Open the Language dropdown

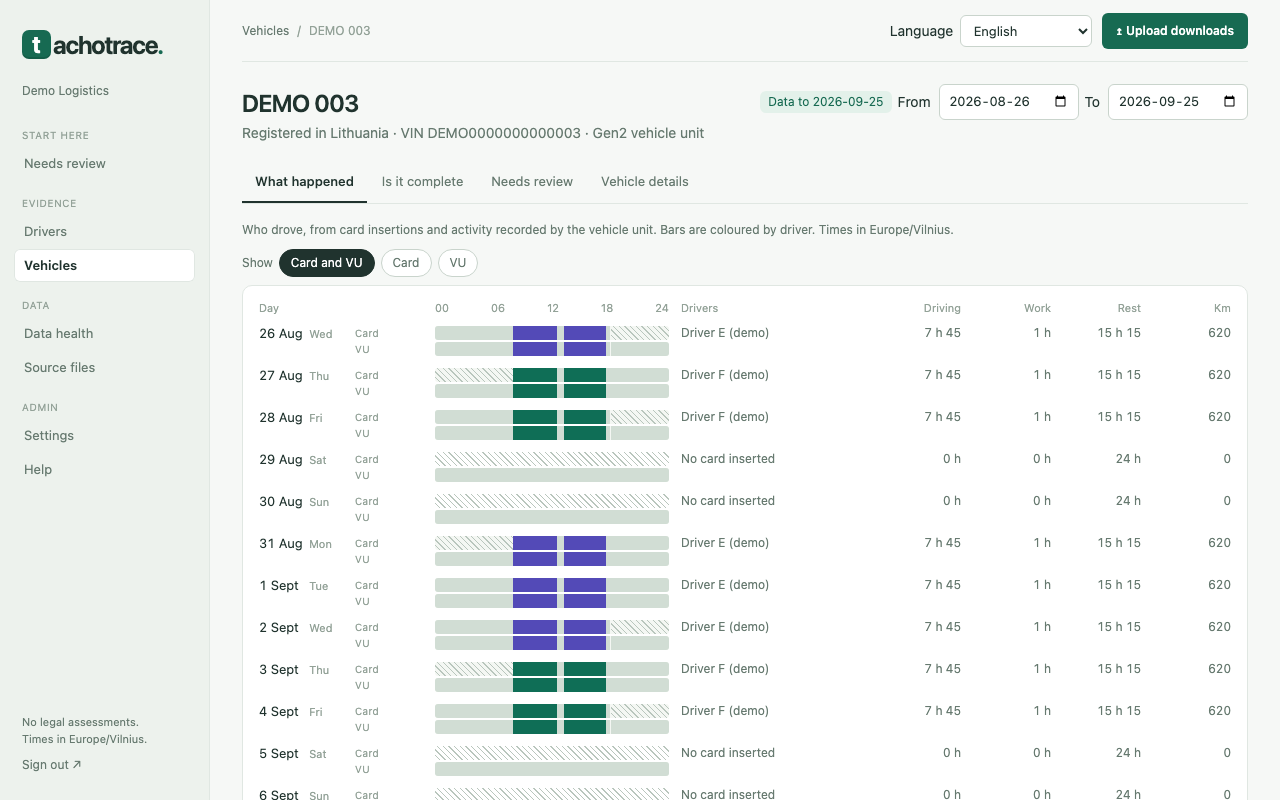click(x=1026, y=31)
